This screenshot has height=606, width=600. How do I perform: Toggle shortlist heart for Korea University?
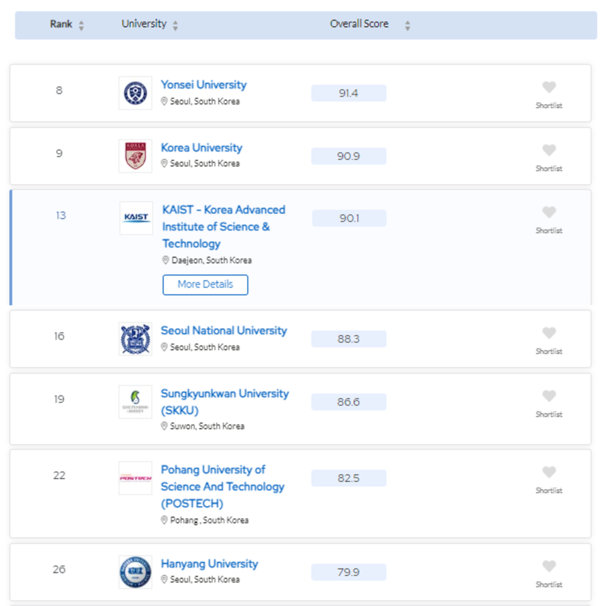pos(549,151)
